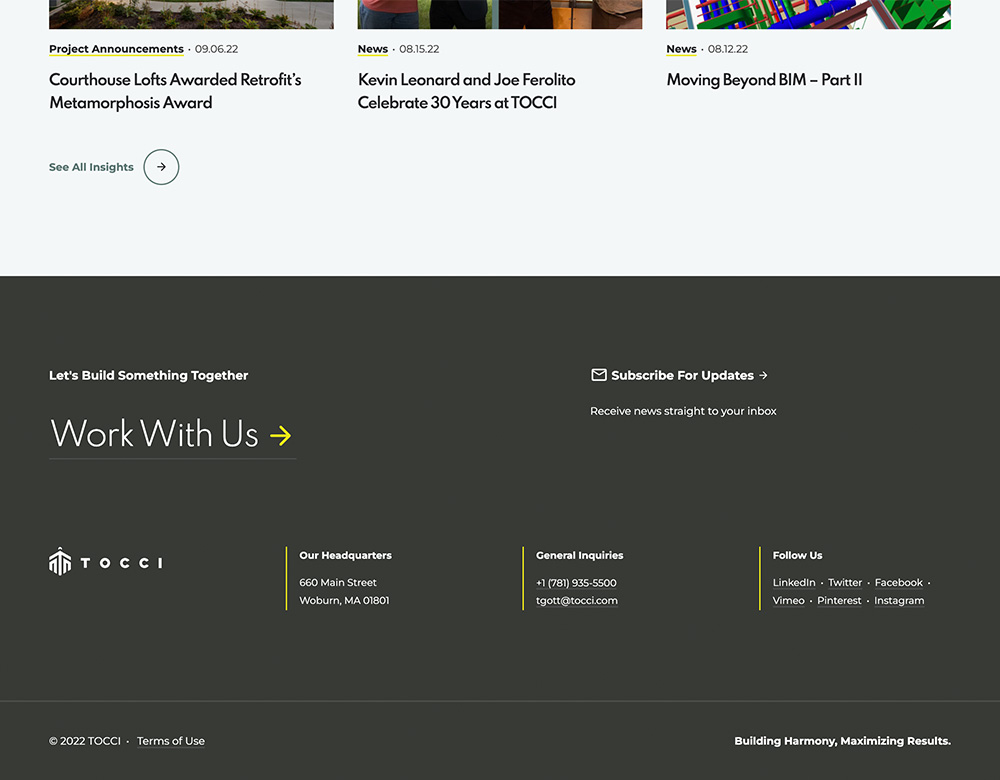Visit the LinkedIn page link
This screenshot has height=780, width=1000.
click(x=794, y=583)
